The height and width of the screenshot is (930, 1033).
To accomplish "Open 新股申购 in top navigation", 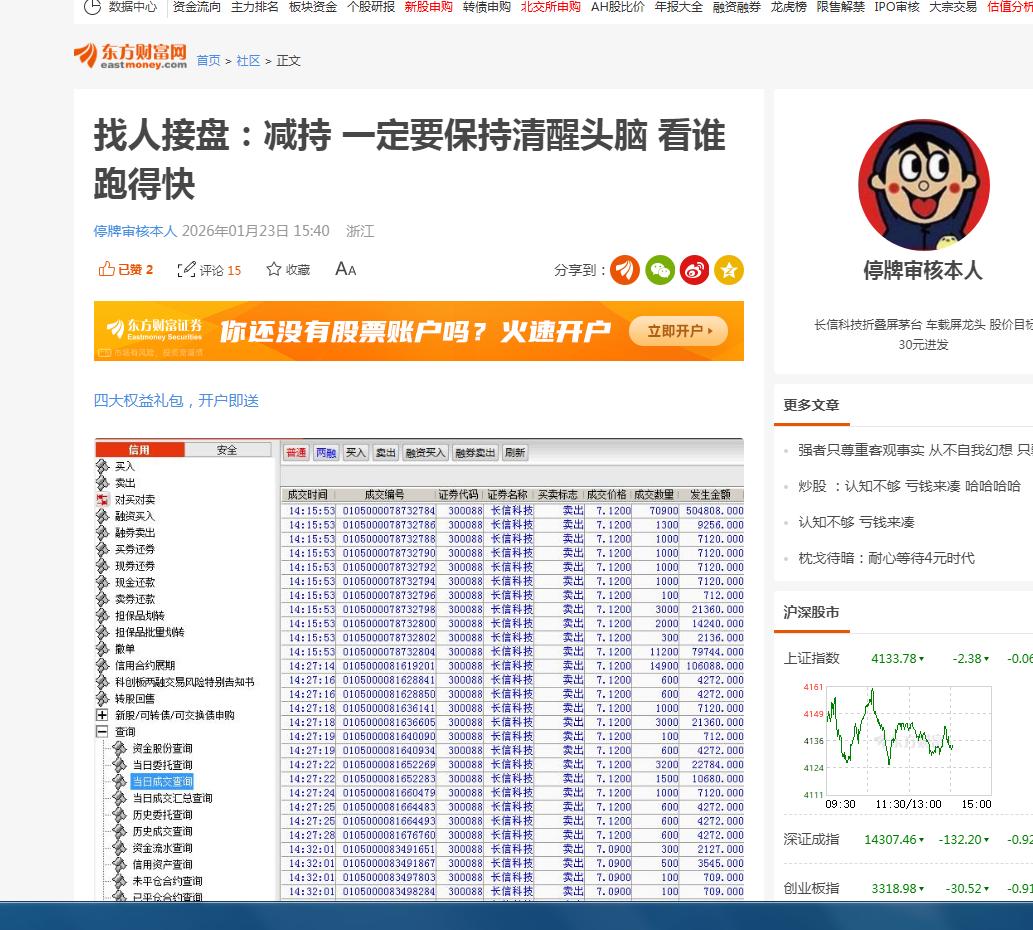I will click(x=428, y=7).
